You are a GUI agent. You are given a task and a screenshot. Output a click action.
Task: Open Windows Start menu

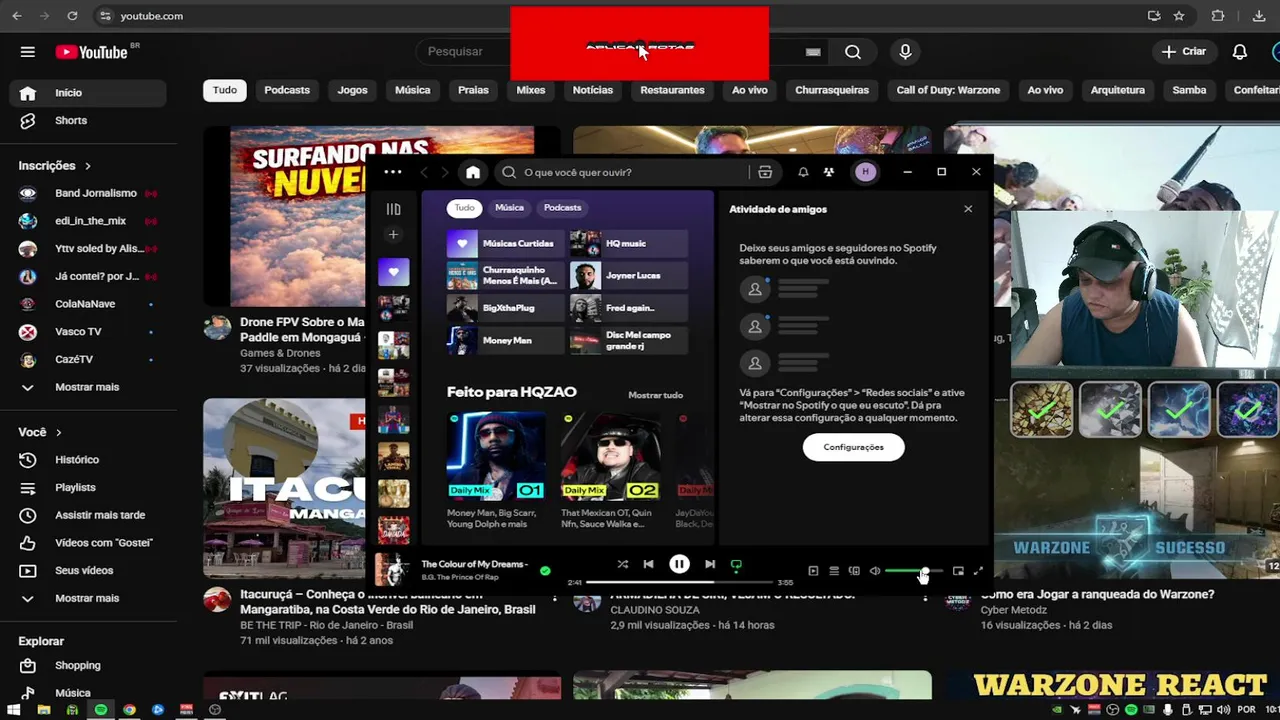pyautogui.click(x=14, y=710)
